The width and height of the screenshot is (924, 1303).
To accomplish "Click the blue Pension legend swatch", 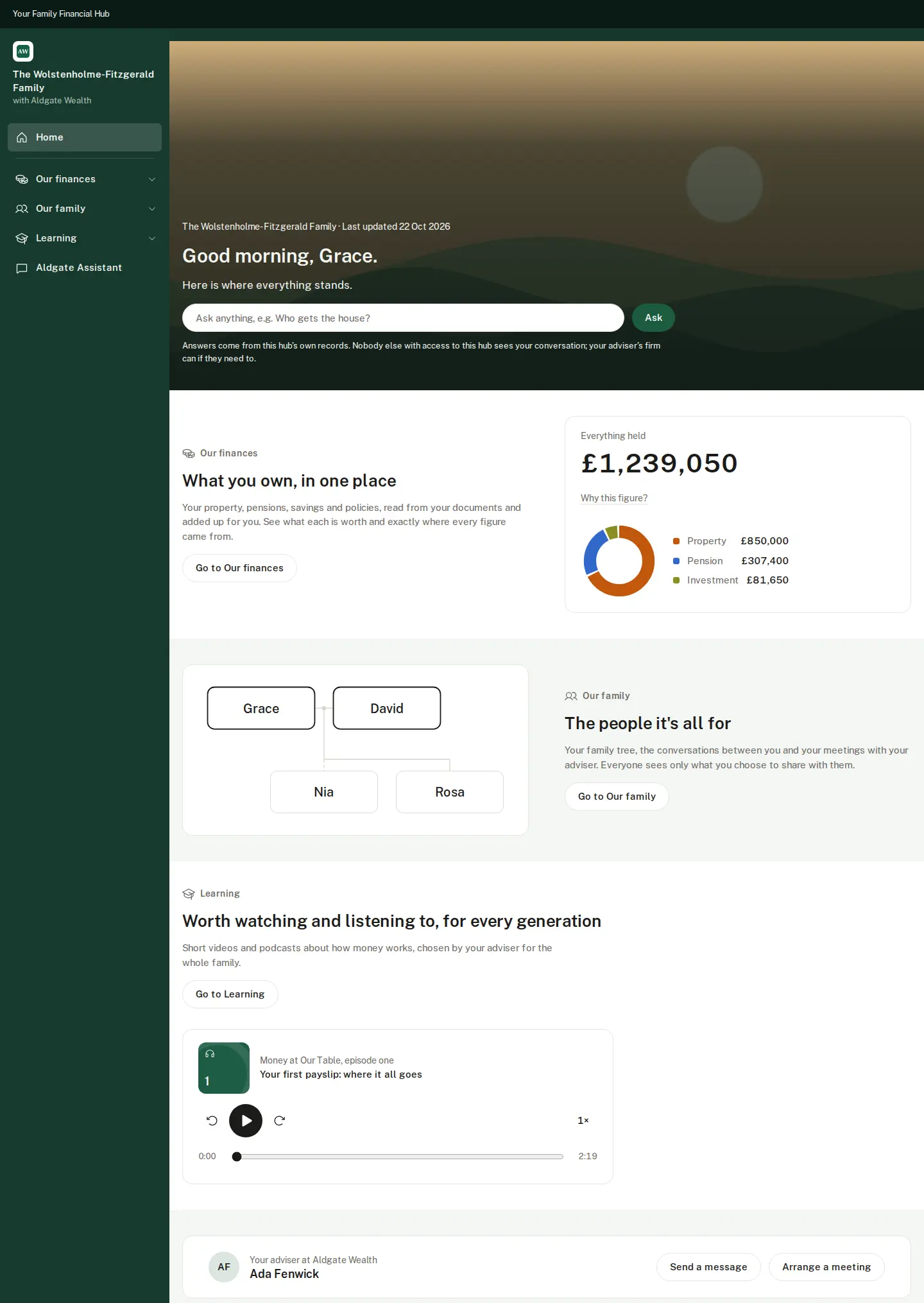I will tap(676, 561).
